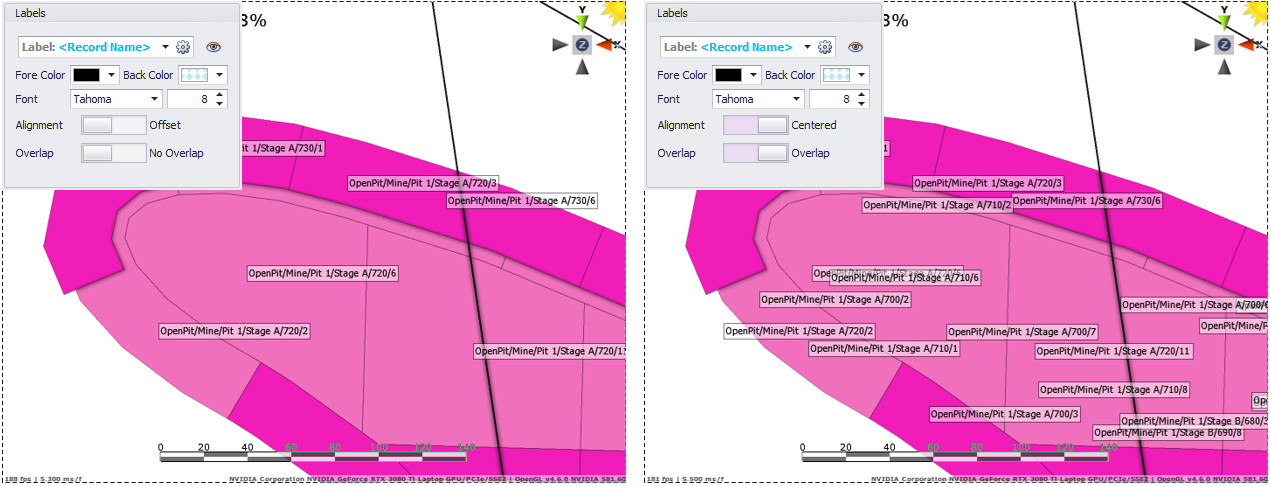Open label settings gear in left Labels panel

tap(183, 47)
